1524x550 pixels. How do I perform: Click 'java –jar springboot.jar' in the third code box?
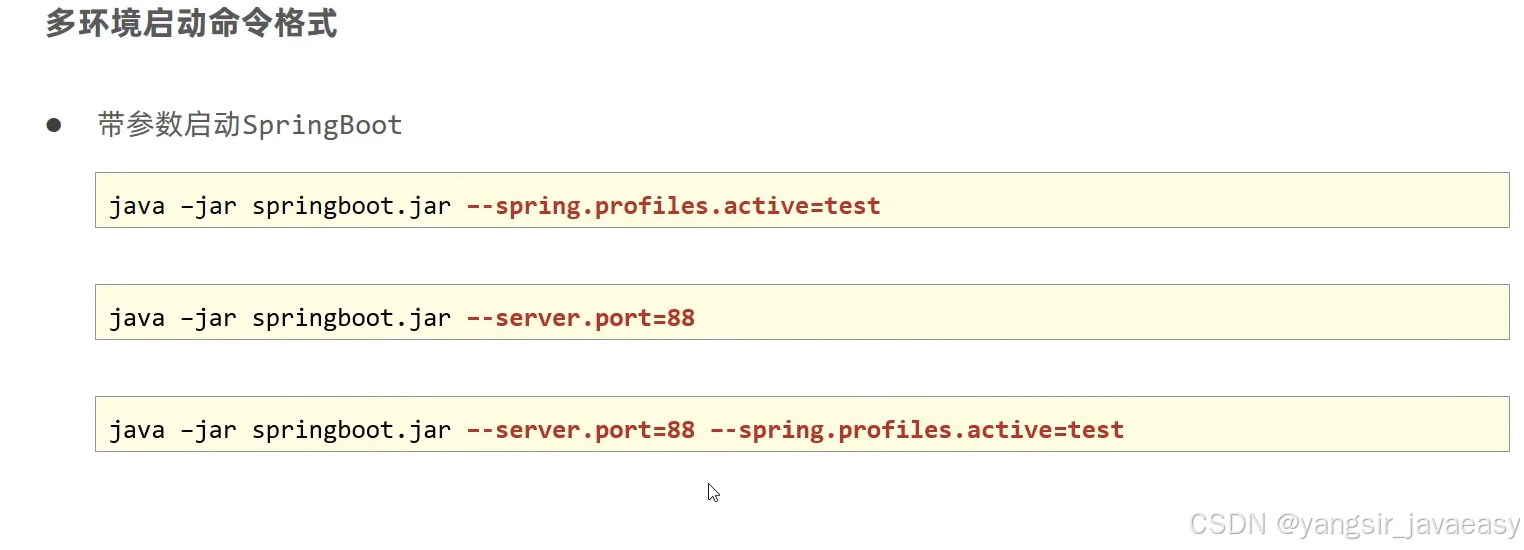[280, 430]
